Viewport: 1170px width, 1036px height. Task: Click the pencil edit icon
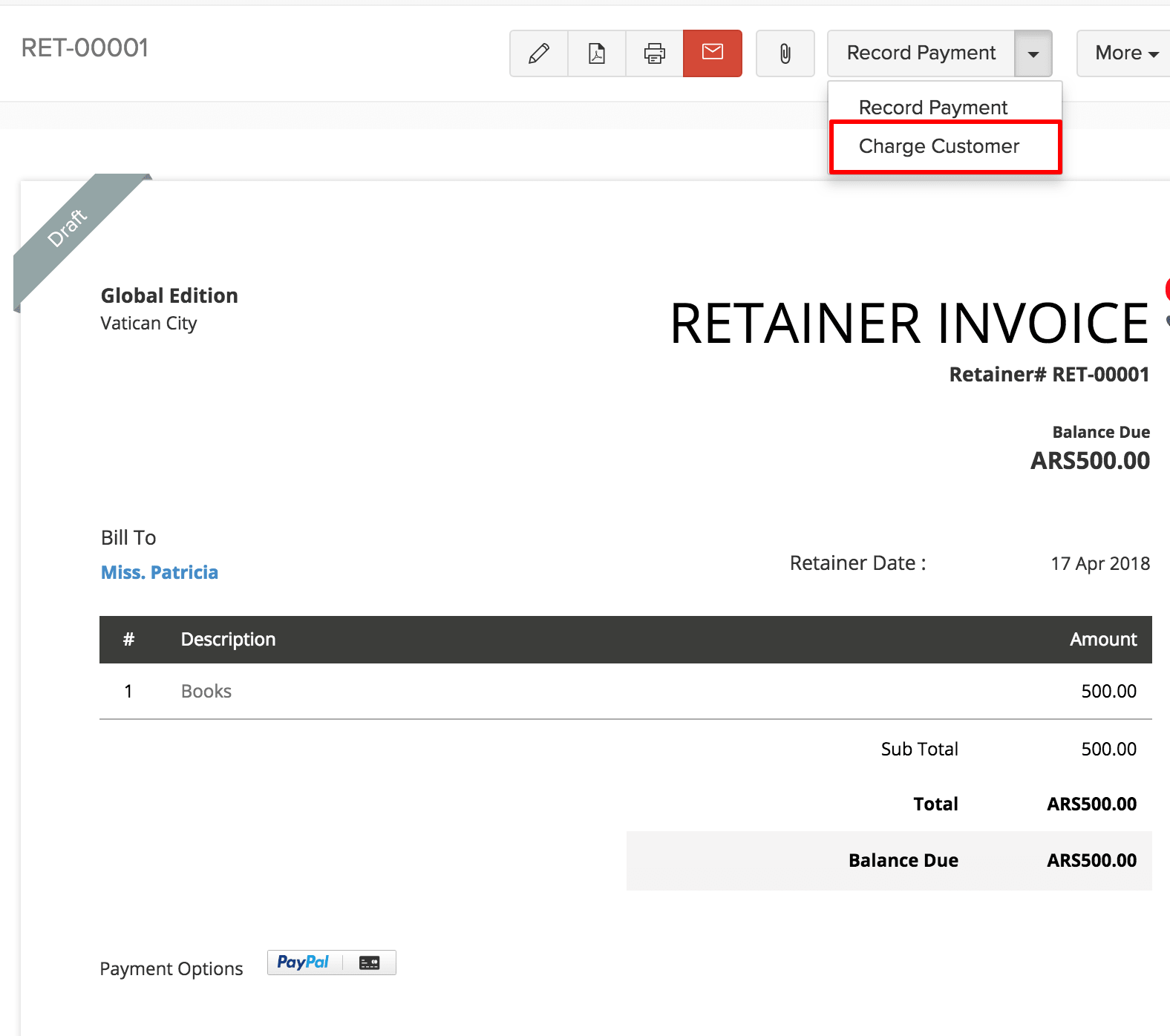coord(538,53)
